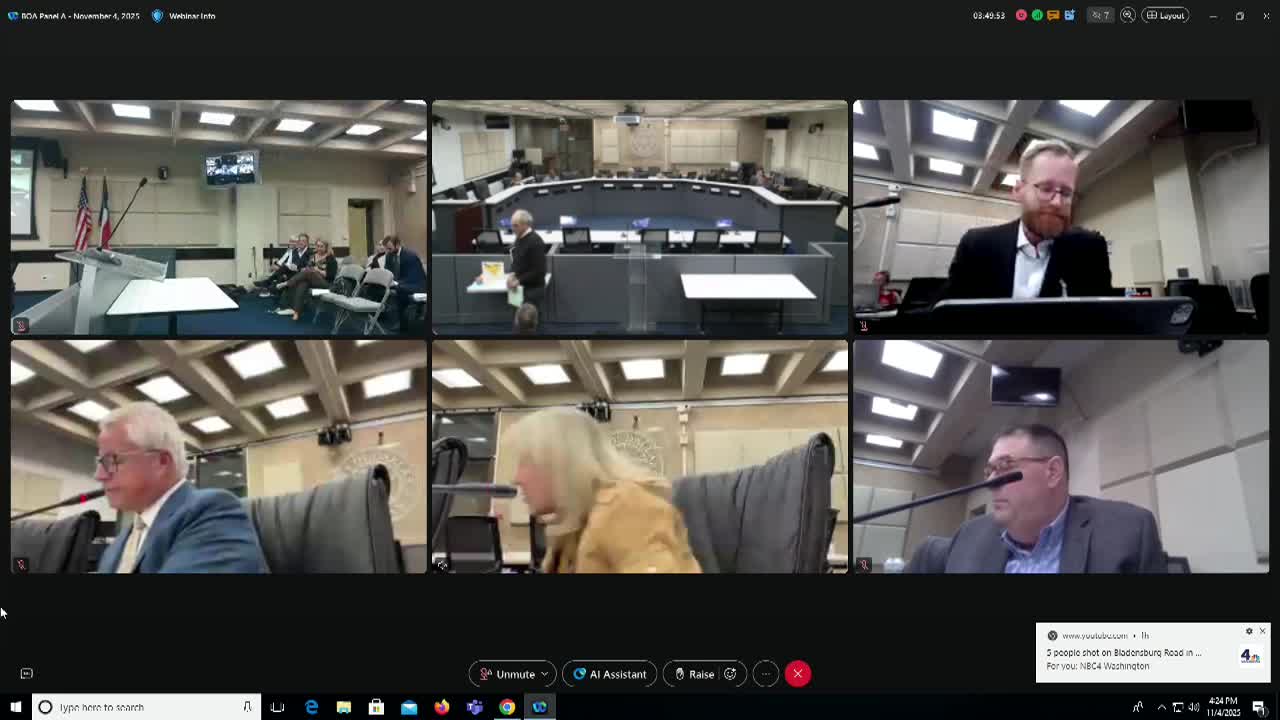Click the orange captions icon in title bar
Image resolution: width=1280 pixels, height=720 pixels.
point(1053,16)
